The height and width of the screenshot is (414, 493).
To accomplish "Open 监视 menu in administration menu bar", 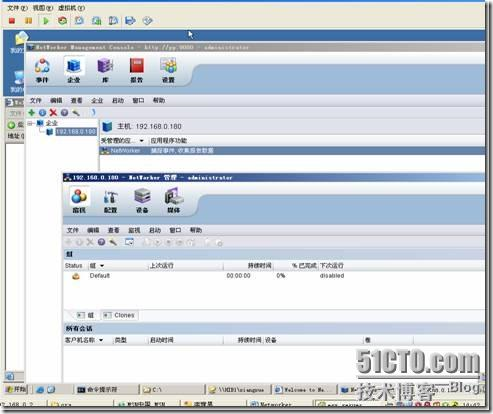I will [134, 230].
